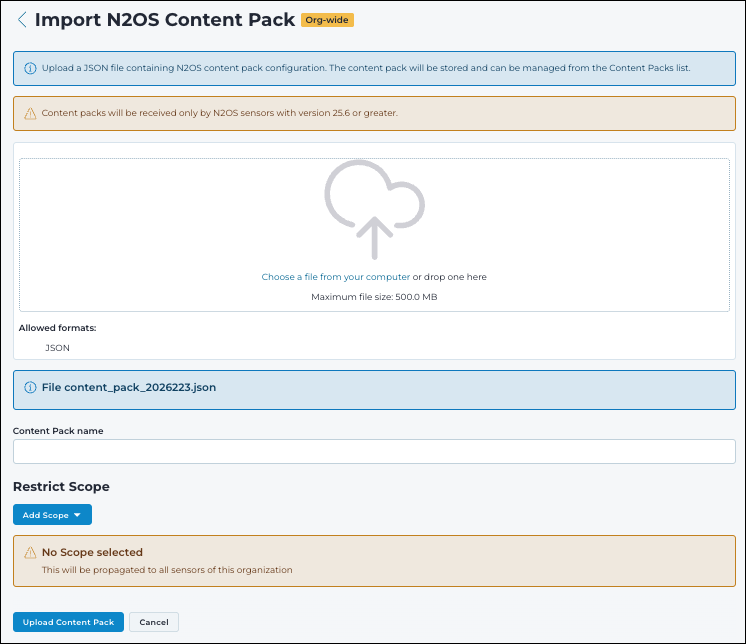Viewport: 746px width, 644px height.
Task: Click 'Maximum file size: 500.0 MB' text
Action: (x=374, y=297)
